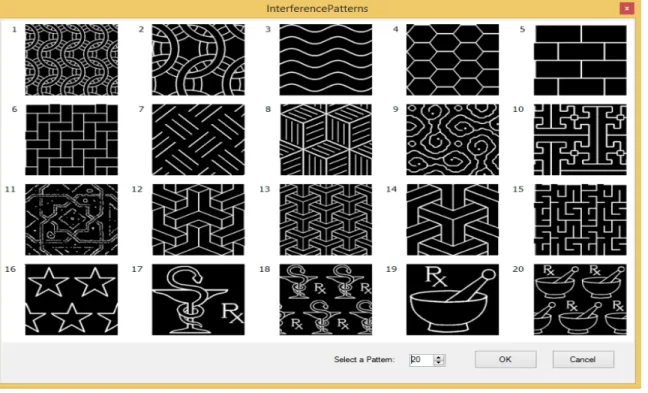Image resolution: width=648 pixels, height=393 pixels.
Task: Select pattern 18 tiled Hygieia Rx symbols
Action: [x=326, y=300]
